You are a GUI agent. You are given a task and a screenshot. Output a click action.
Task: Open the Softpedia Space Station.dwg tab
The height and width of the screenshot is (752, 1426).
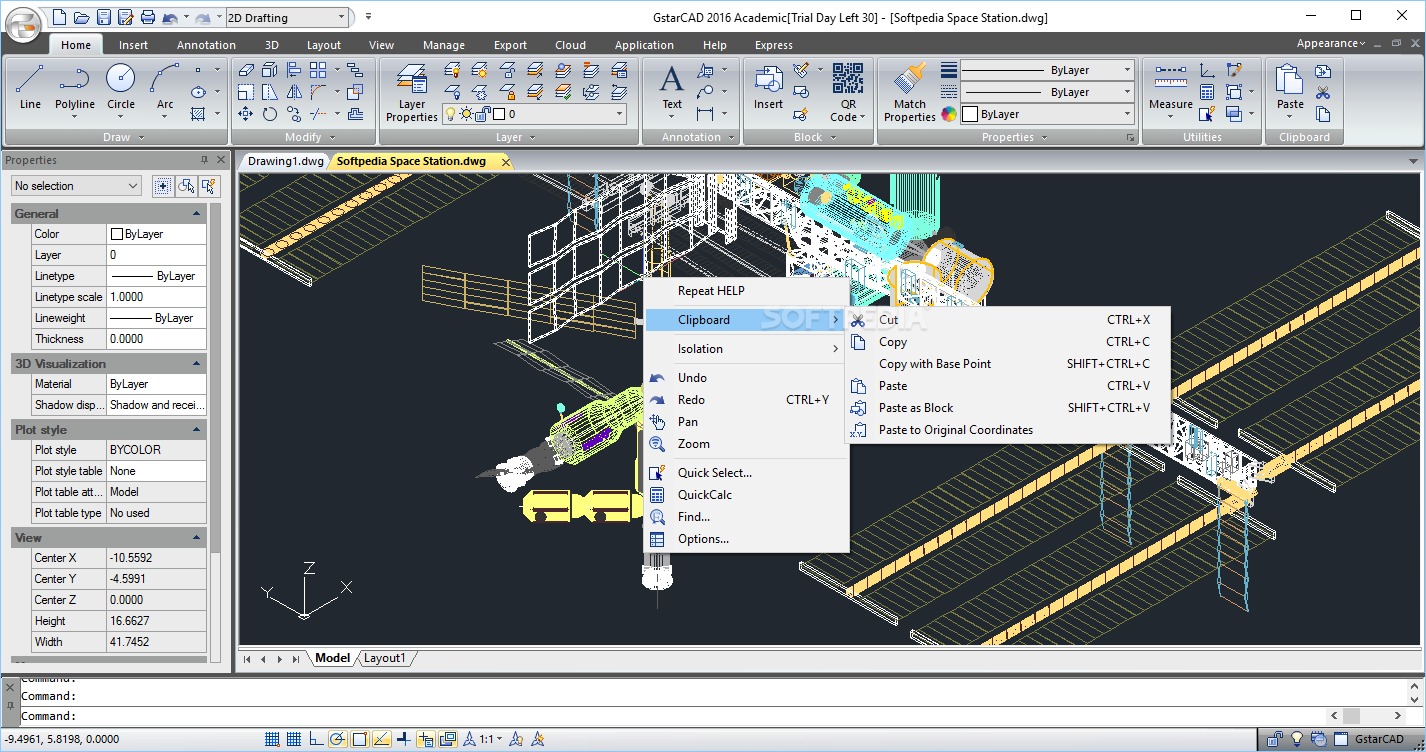[411, 161]
